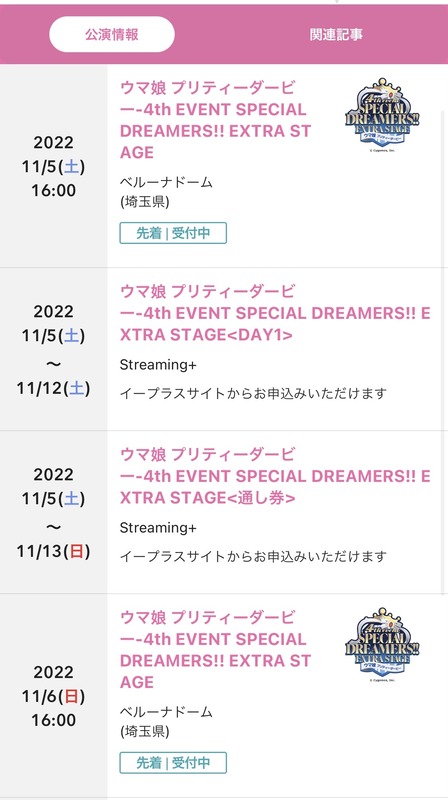The width and height of the screenshot is (448, 800).
Task: Click ベルーナドーム venue text for 11/5 show
Action: point(166,182)
